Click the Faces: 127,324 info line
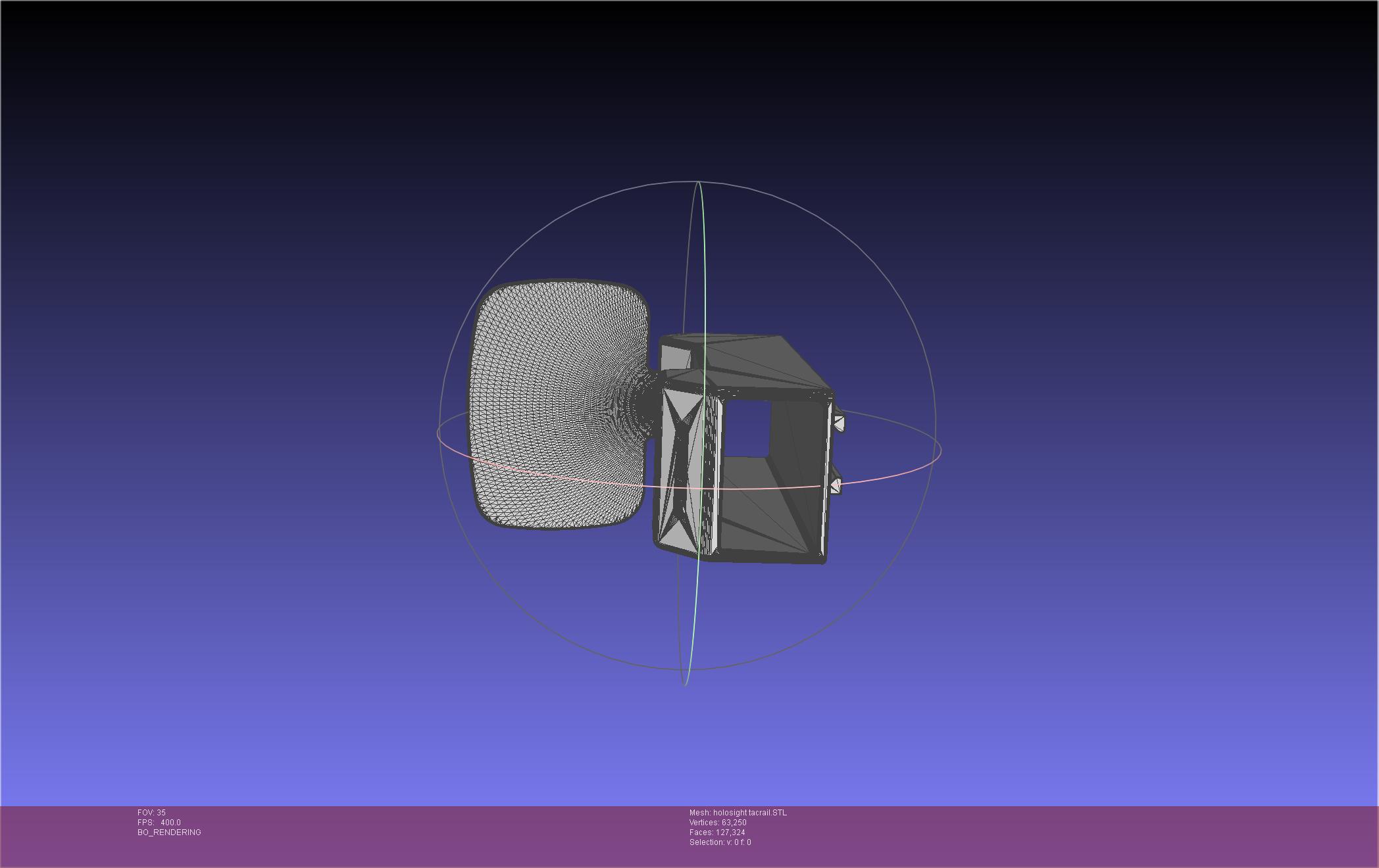Viewport: 1379px width, 868px height. 717,832
